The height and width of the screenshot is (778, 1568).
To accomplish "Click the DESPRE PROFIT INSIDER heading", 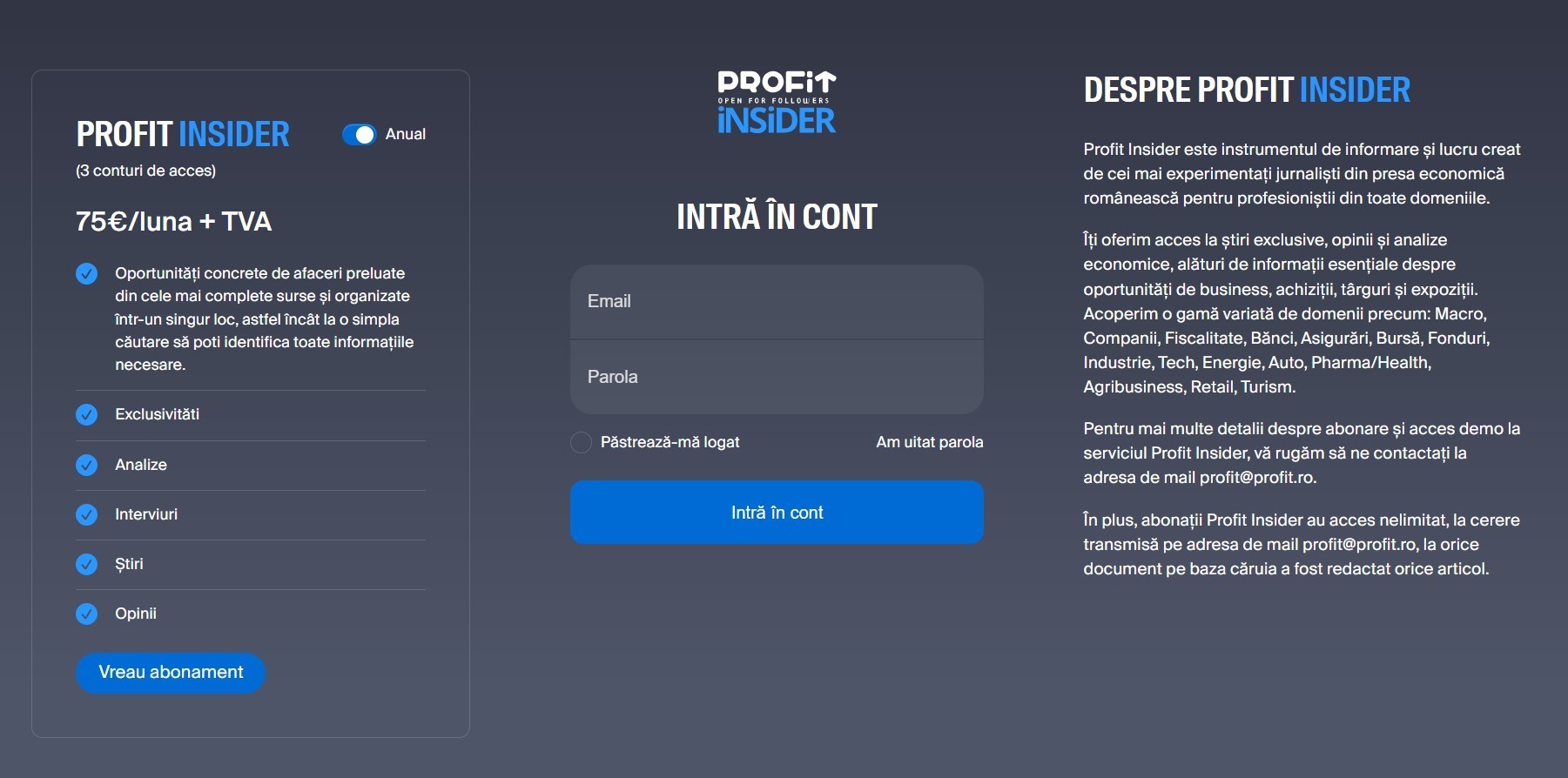I will (1246, 91).
